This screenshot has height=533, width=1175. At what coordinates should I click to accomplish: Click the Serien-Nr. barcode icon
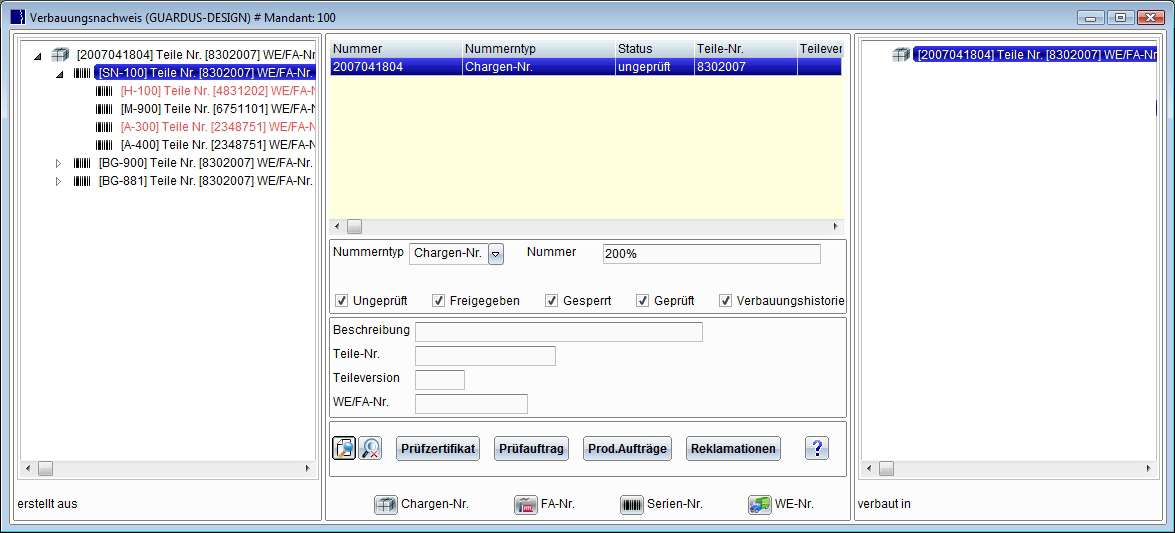coord(632,505)
